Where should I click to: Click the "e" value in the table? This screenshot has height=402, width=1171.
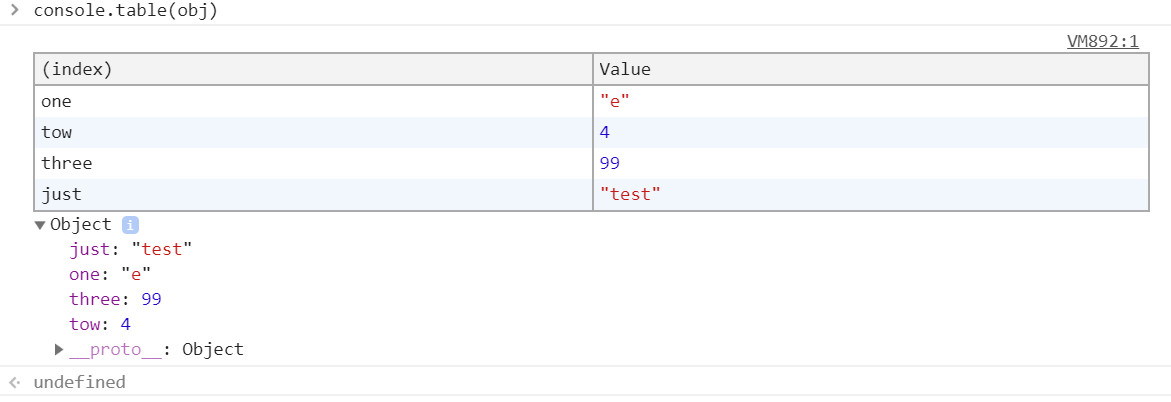click(615, 101)
